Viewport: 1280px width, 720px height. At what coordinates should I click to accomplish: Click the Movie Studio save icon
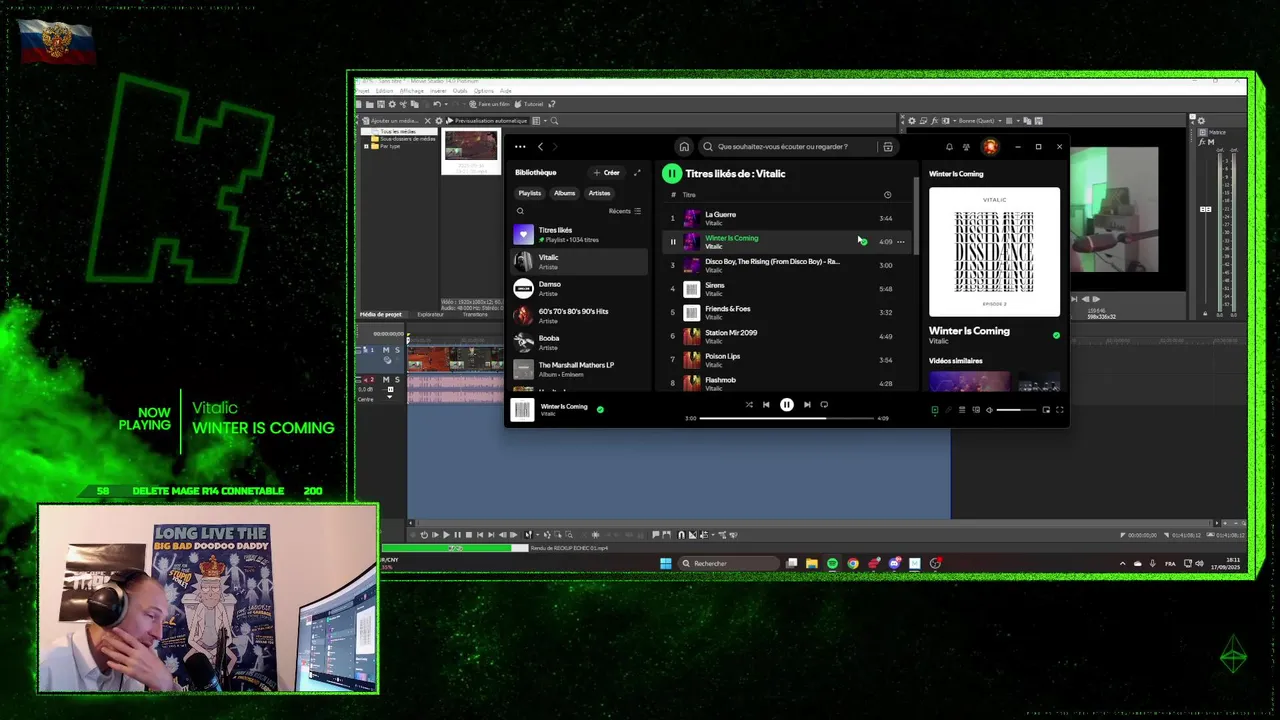[380, 104]
